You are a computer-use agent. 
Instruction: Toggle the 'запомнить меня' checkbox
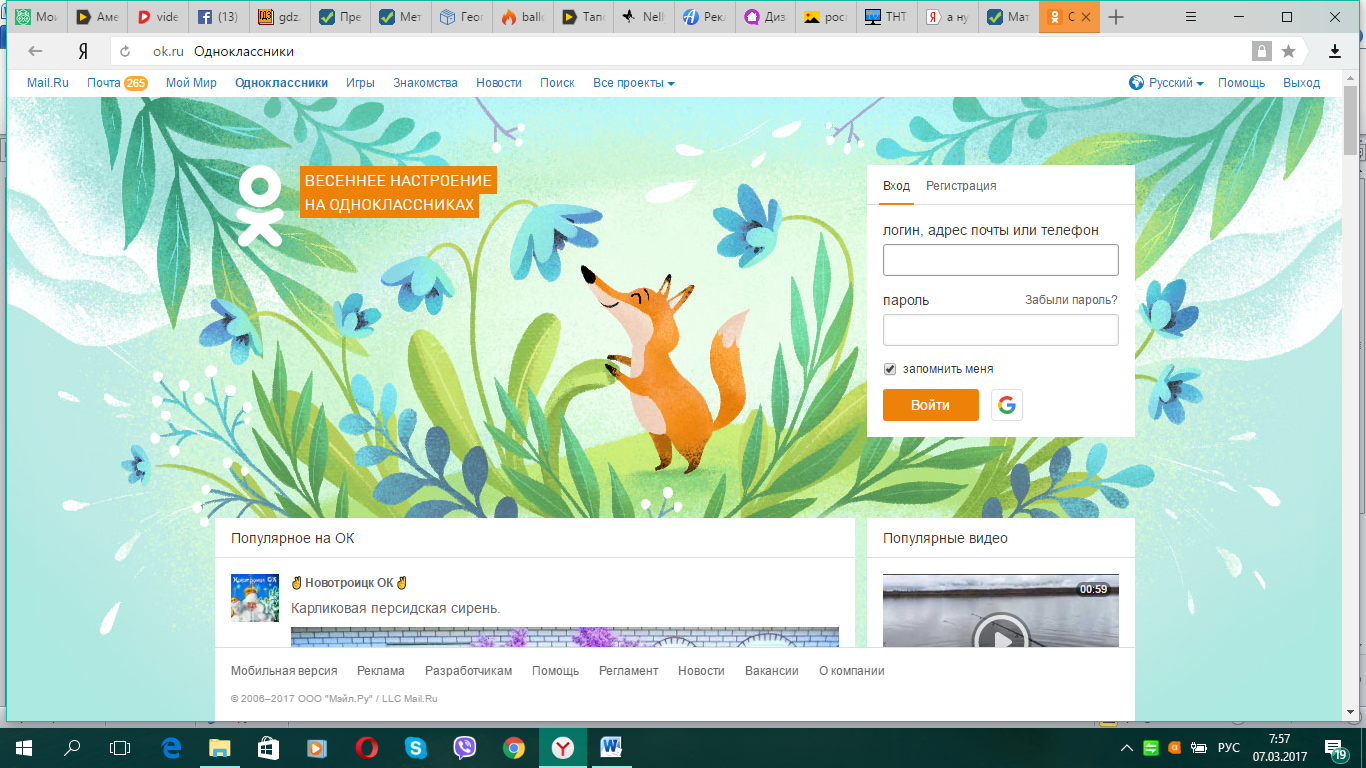(x=890, y=369)
